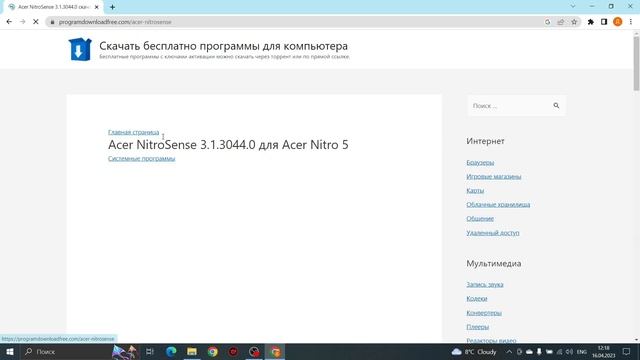The width and height of the screenshot is (640, 360).
Task: Select the Acer NitroSense browser tab
Action: (53, 7)
